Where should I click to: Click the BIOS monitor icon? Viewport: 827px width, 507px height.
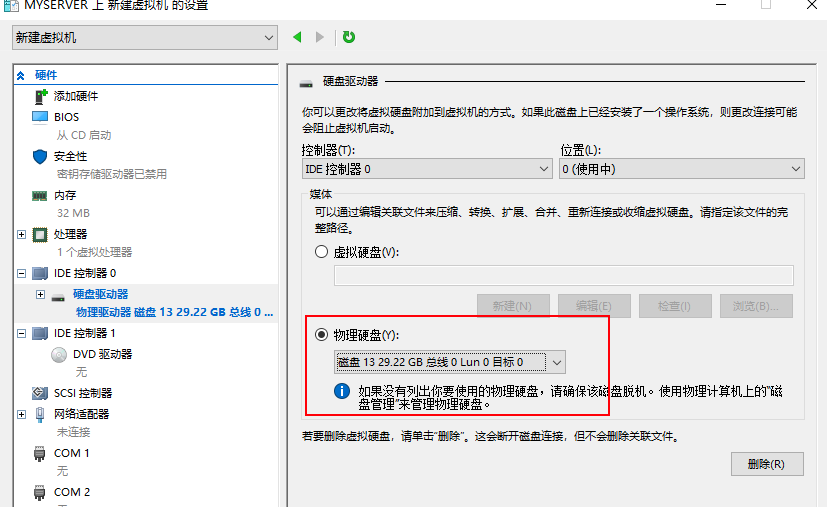(40, 117)
